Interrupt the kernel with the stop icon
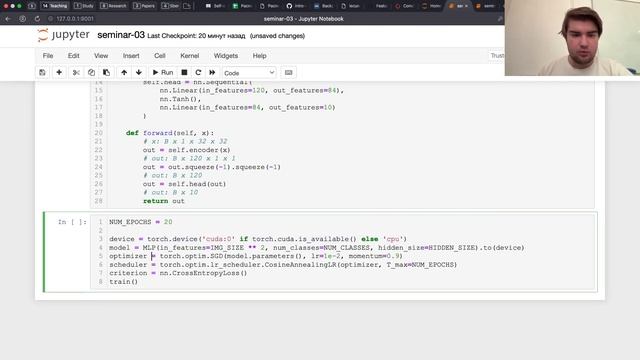 click(x=184, y=72)
